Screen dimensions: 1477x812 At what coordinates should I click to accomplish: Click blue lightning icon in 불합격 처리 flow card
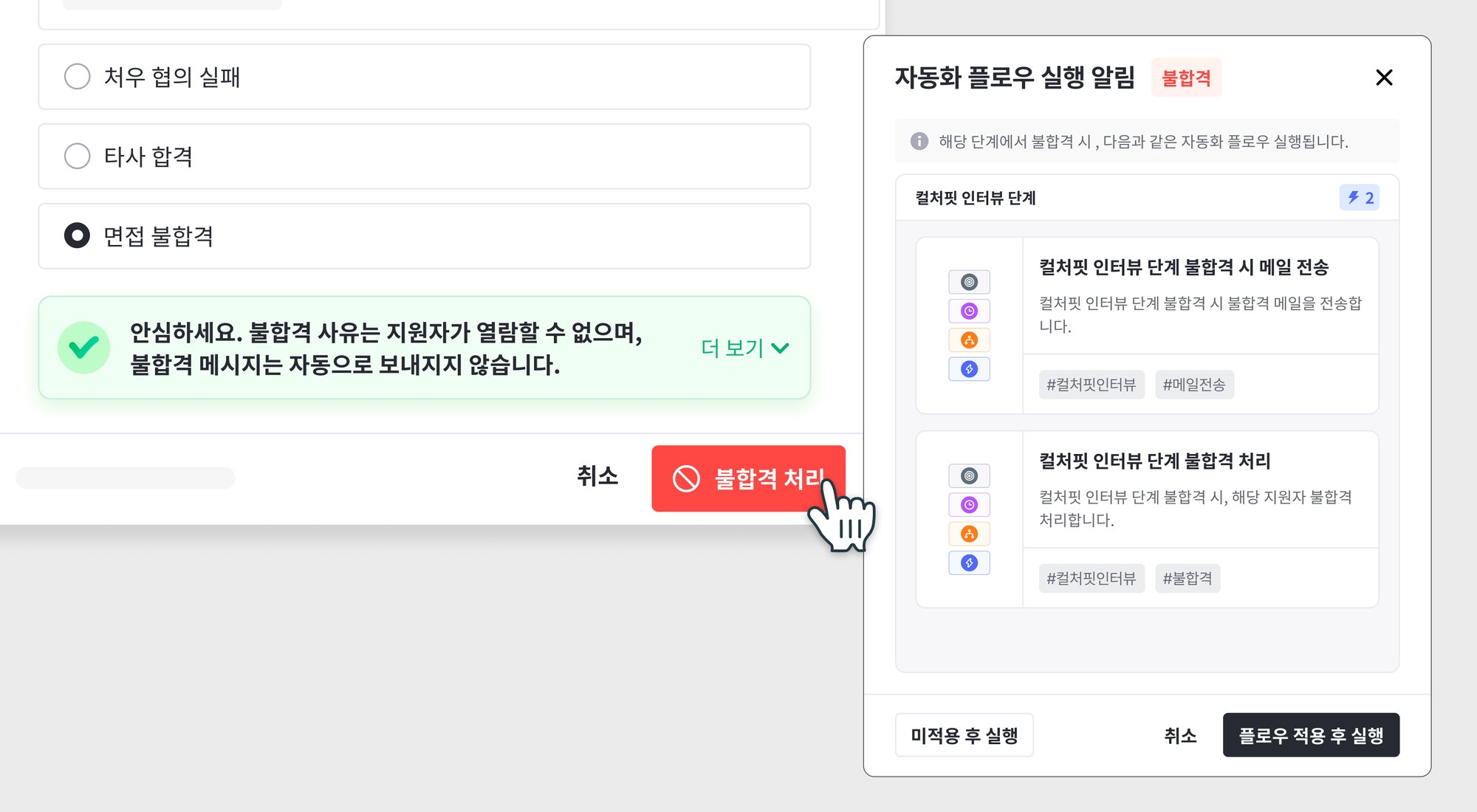coord(969,563)
